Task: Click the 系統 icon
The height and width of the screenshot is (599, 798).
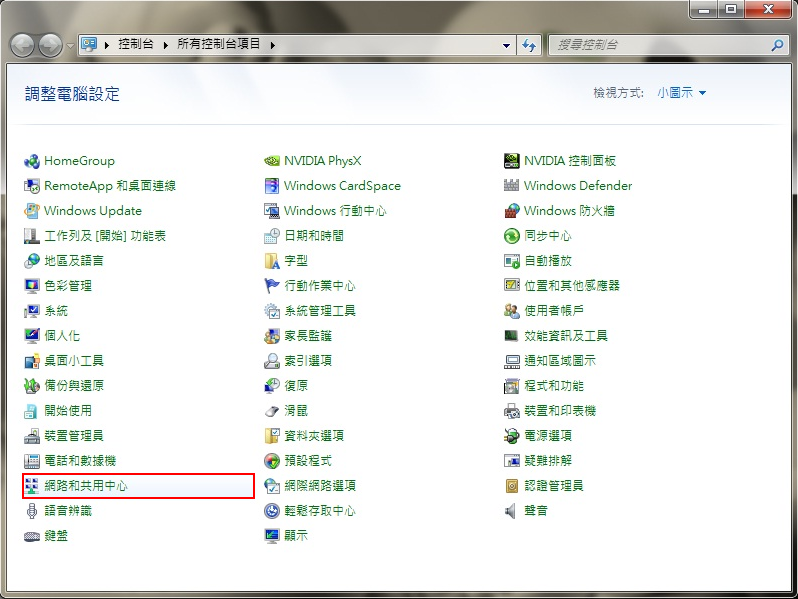Action: point(32,311)
